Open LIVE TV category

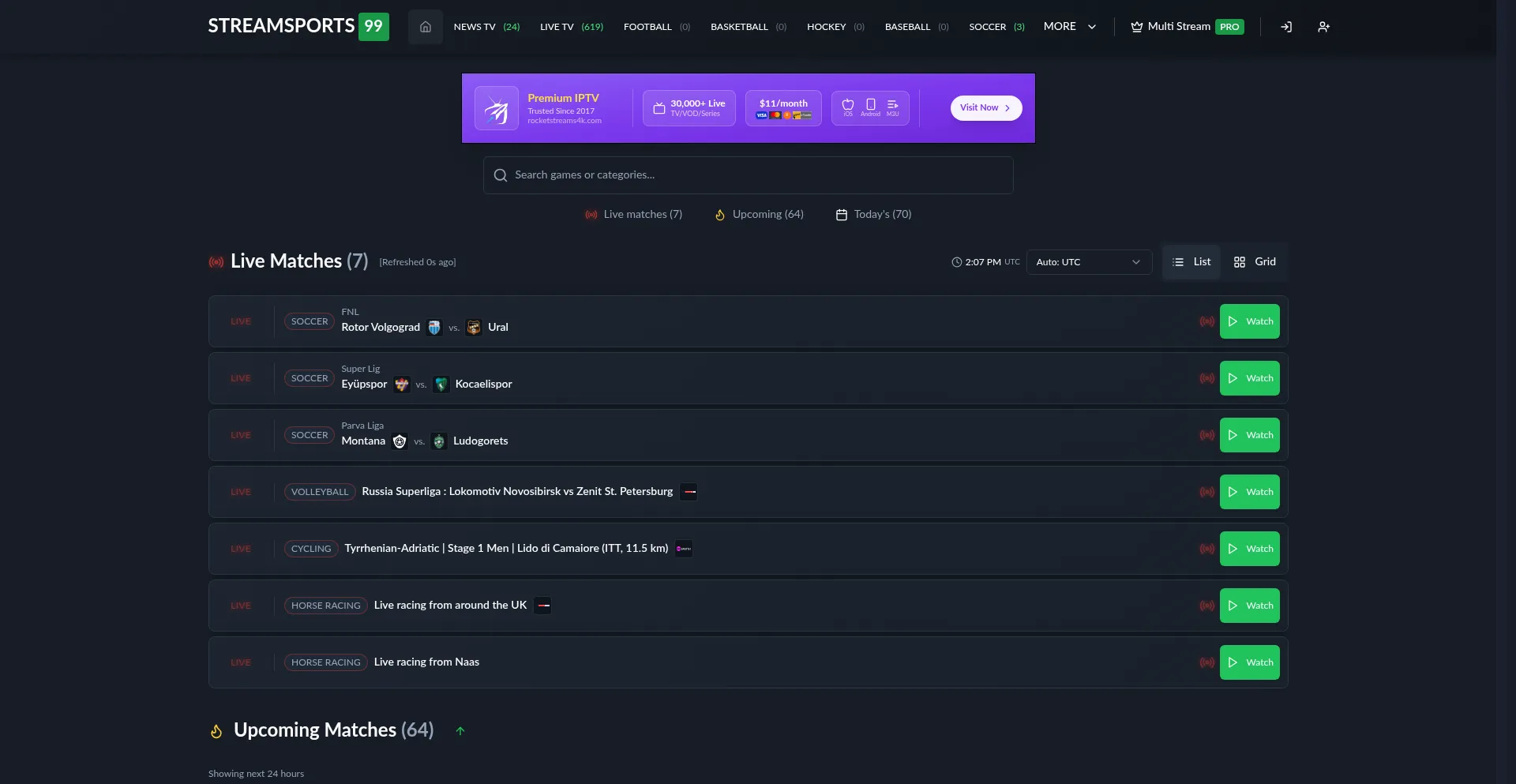coord(572,27)
